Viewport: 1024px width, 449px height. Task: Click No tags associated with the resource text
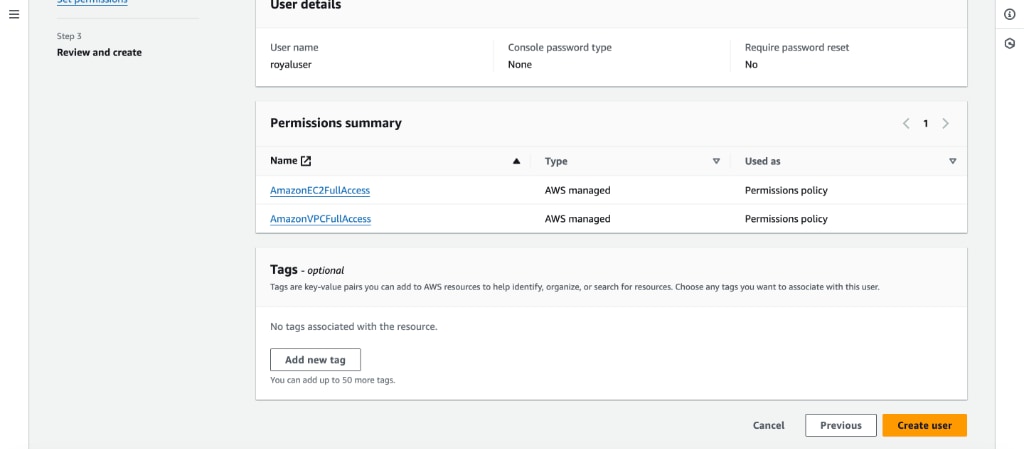point(353,326)
